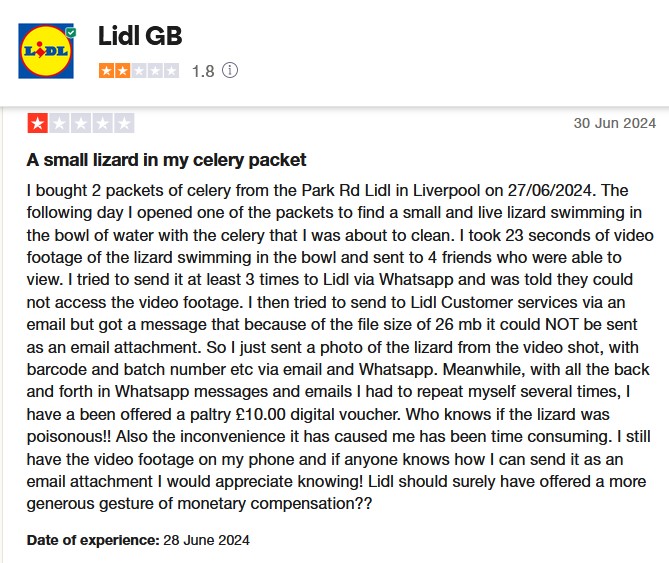The image size is (669, 563).
Task: Click fourth grey star in header rating
Action: point(155,71)
